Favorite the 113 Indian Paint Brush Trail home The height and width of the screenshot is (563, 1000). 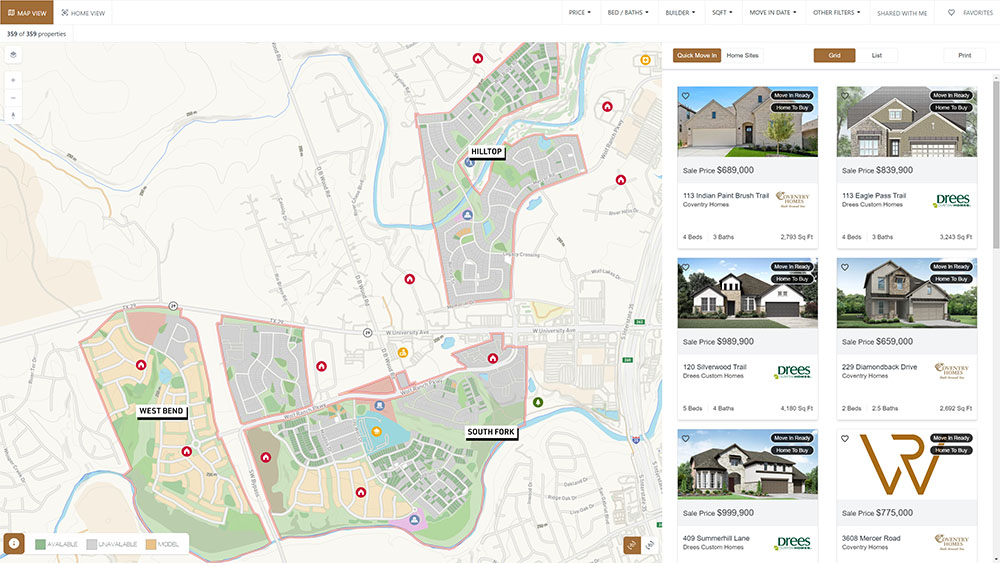(x=686, y=96)
